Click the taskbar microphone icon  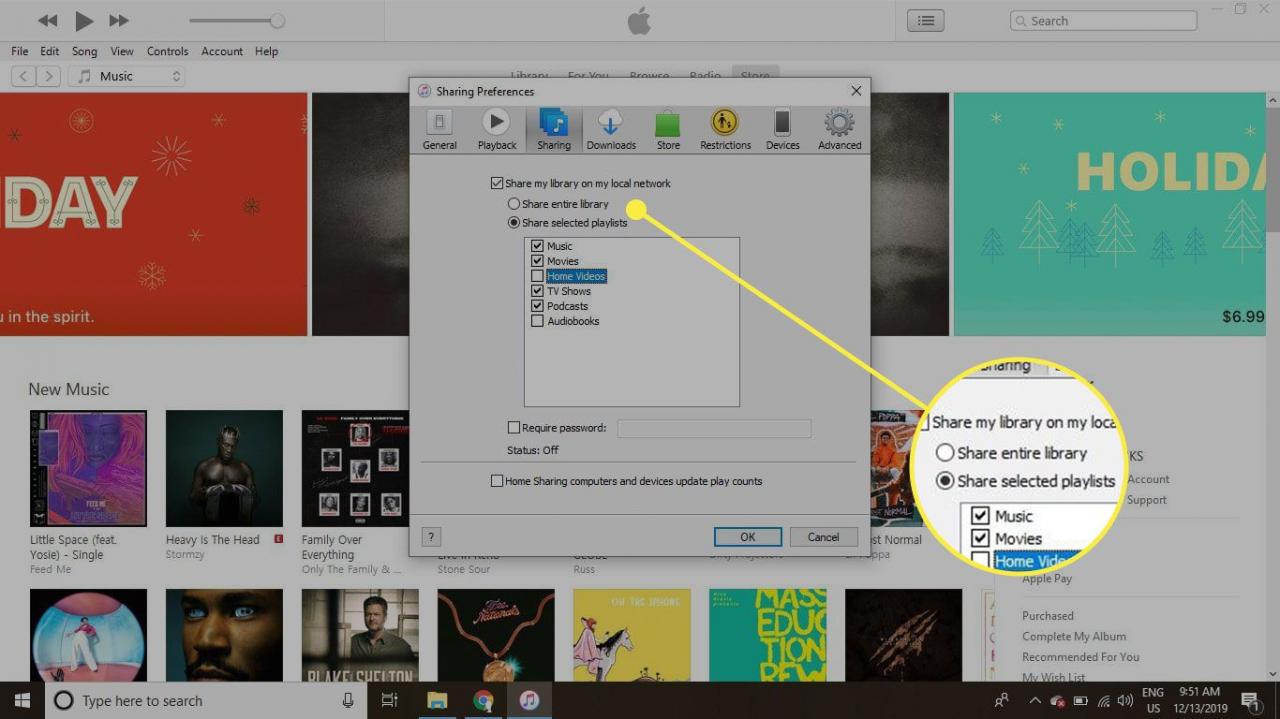pyautogui.click(x=348, y=700)
